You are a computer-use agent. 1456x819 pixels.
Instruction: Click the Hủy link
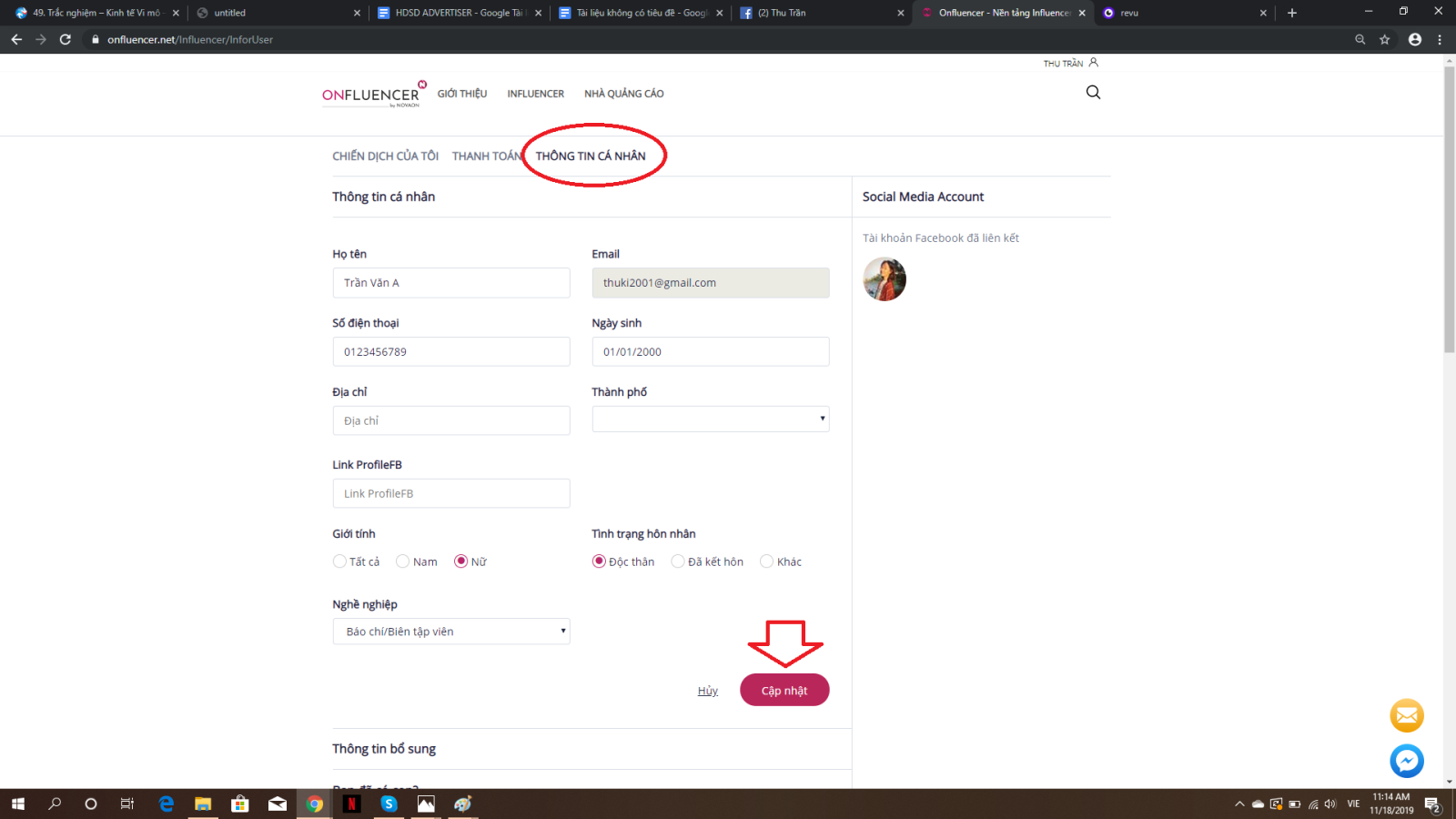tap(708, 691)
